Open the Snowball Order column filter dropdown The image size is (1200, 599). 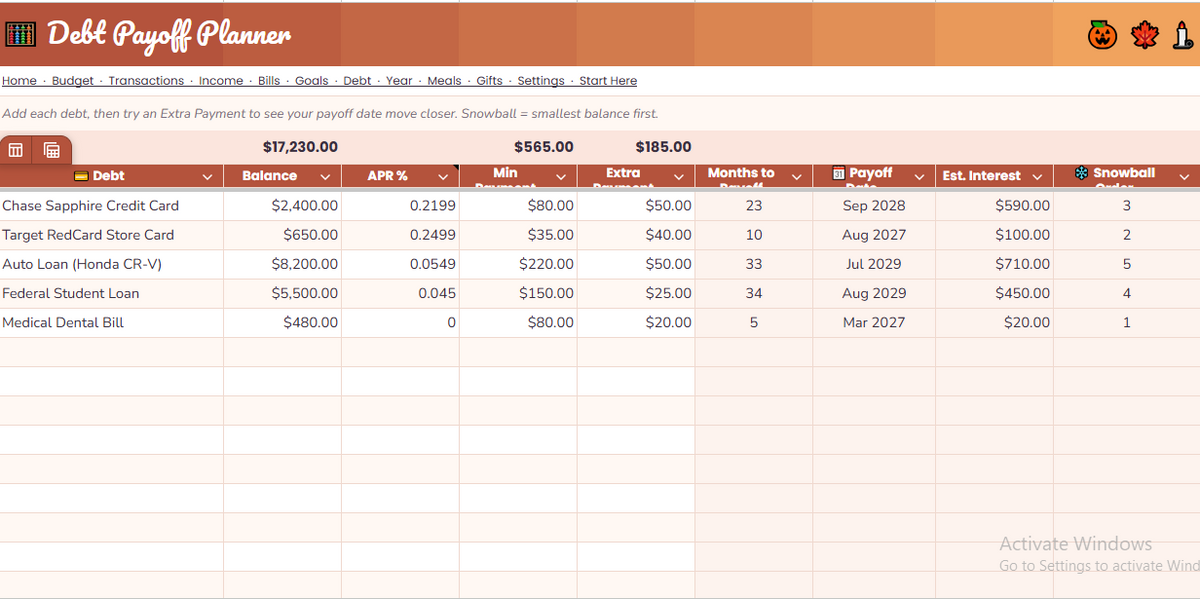coord(1184,177)
